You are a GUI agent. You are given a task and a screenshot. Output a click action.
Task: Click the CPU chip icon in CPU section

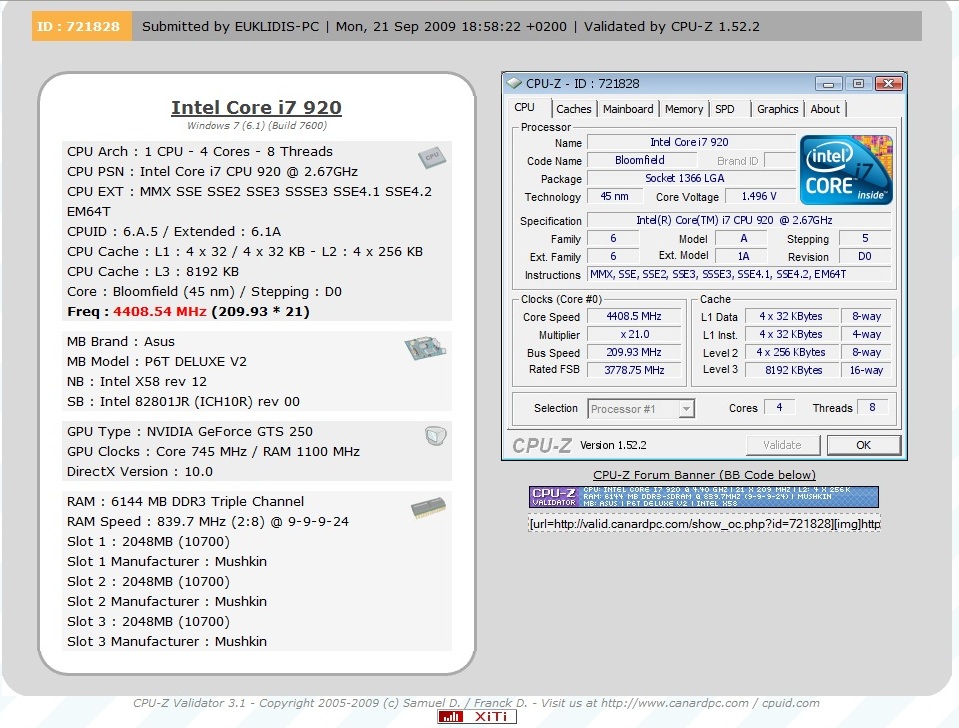432,157
